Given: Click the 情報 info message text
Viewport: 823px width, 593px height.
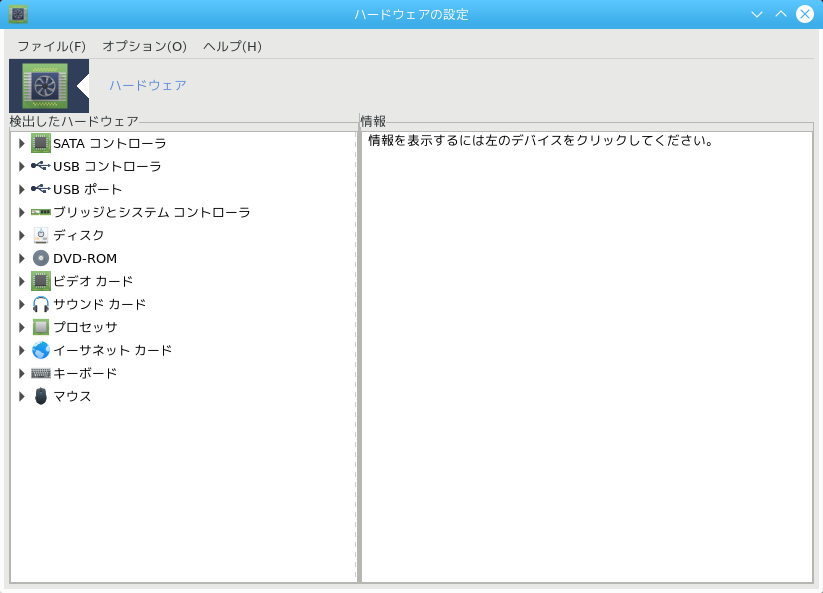Looking at the screenshot, I should click(x=541, y=141).
